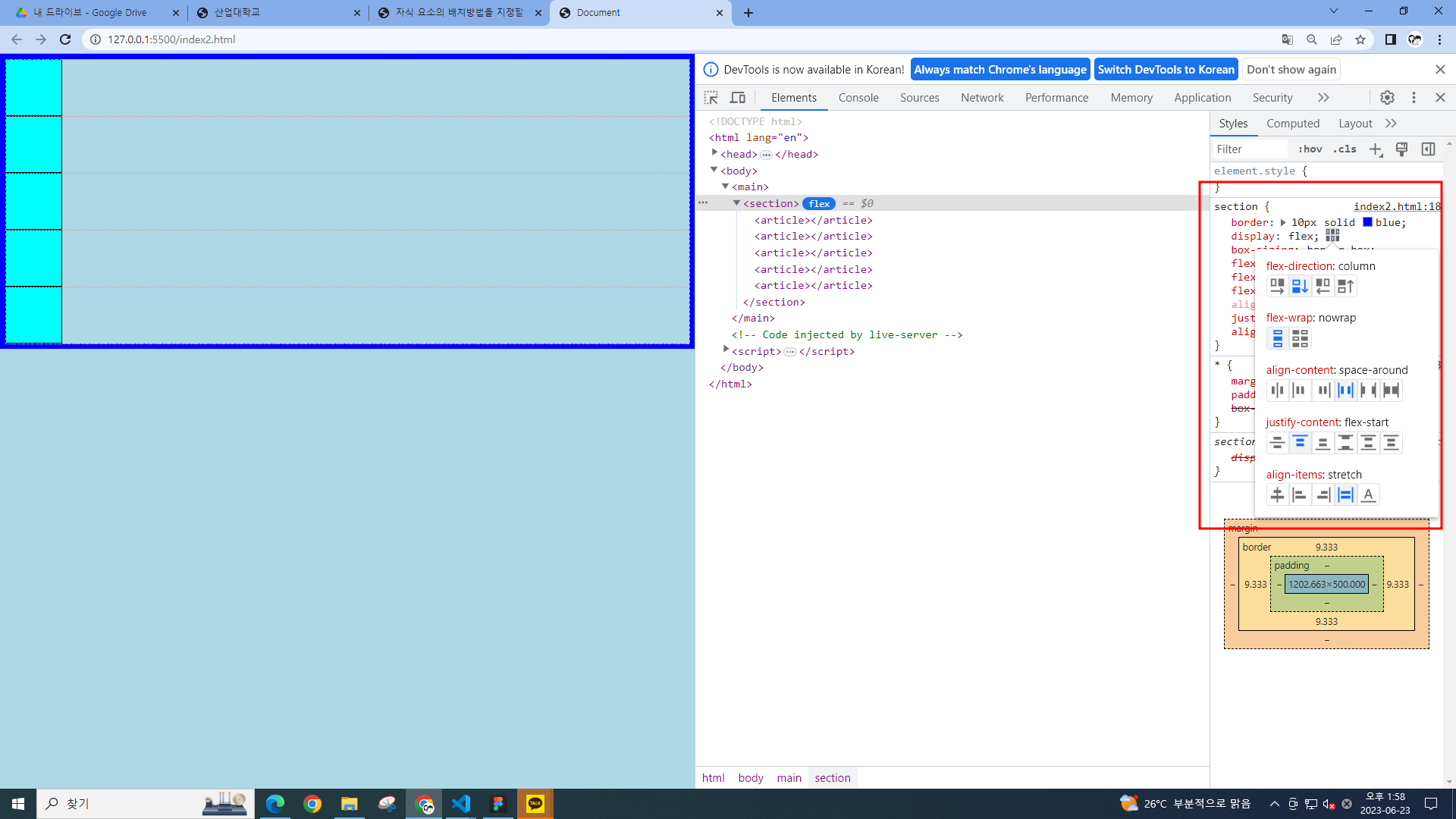The width and height of the screenshot is (1456, 819).
Task: Switch to the Console tab
Action: 858,98
